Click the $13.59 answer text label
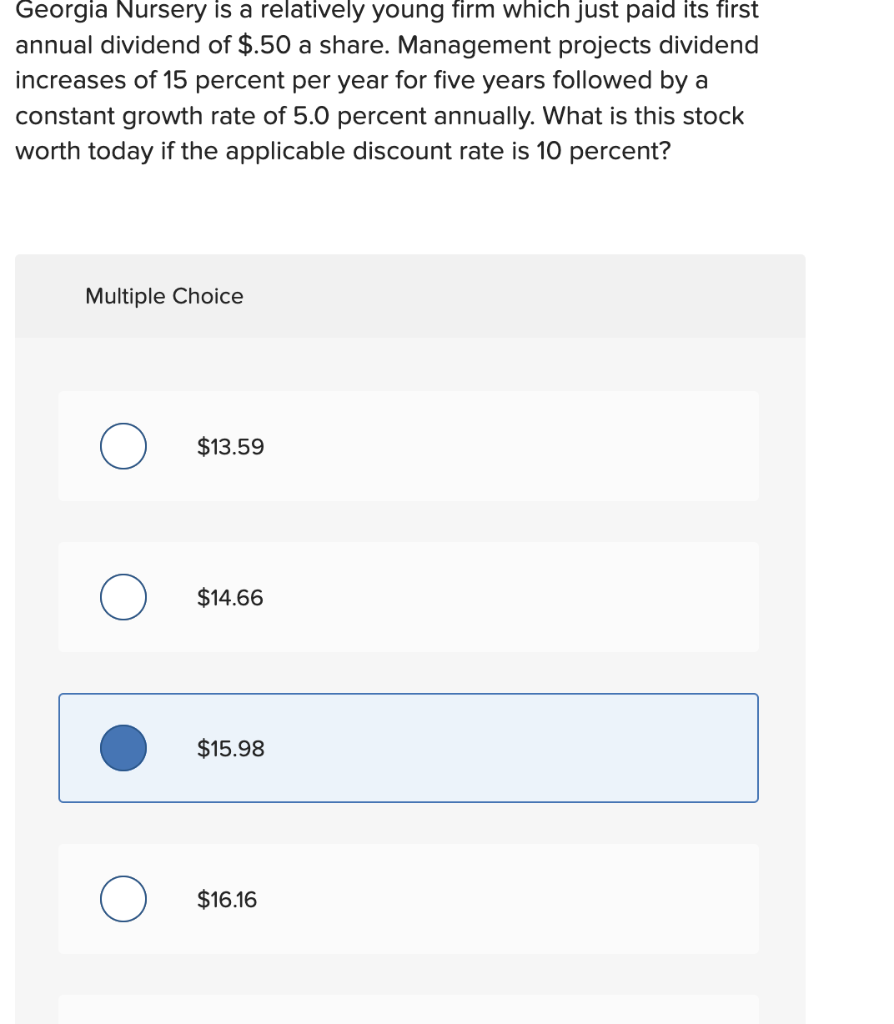Viewport: 894px width, 1024px height. click(x=230, y=446)
